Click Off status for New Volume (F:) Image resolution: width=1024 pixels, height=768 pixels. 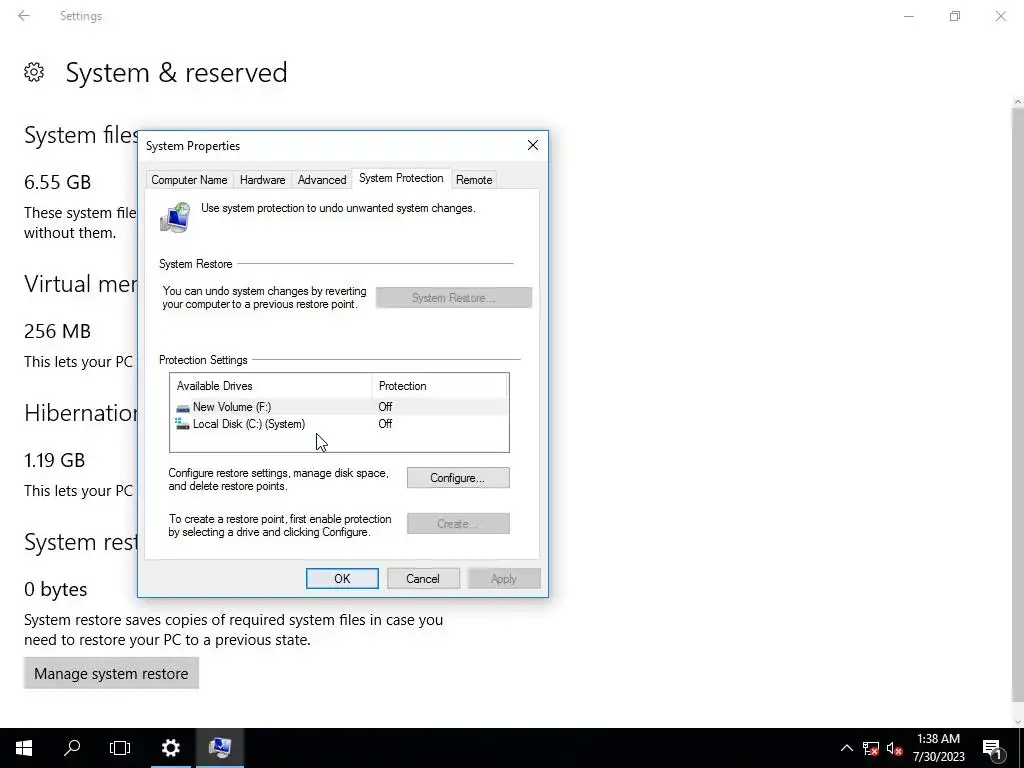[x=385, y=407]
